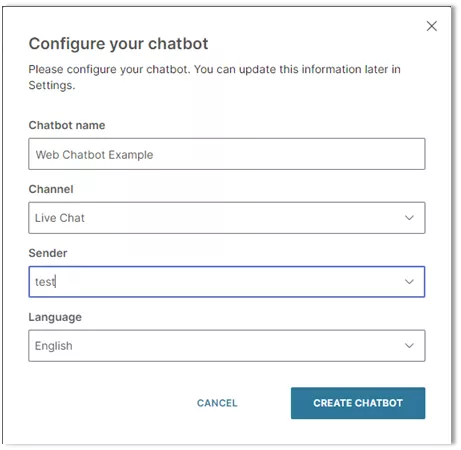Expand the Language dropdown set to English
This screenshot has width=461, height=450.
227,346
